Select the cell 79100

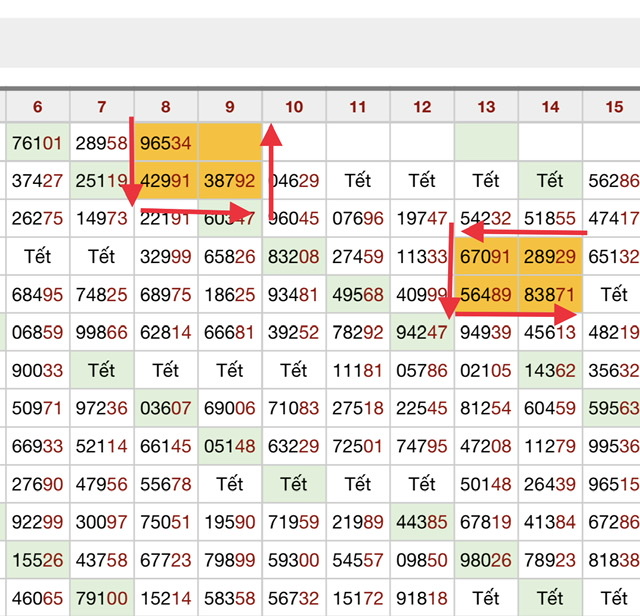(x=102, y=599)
